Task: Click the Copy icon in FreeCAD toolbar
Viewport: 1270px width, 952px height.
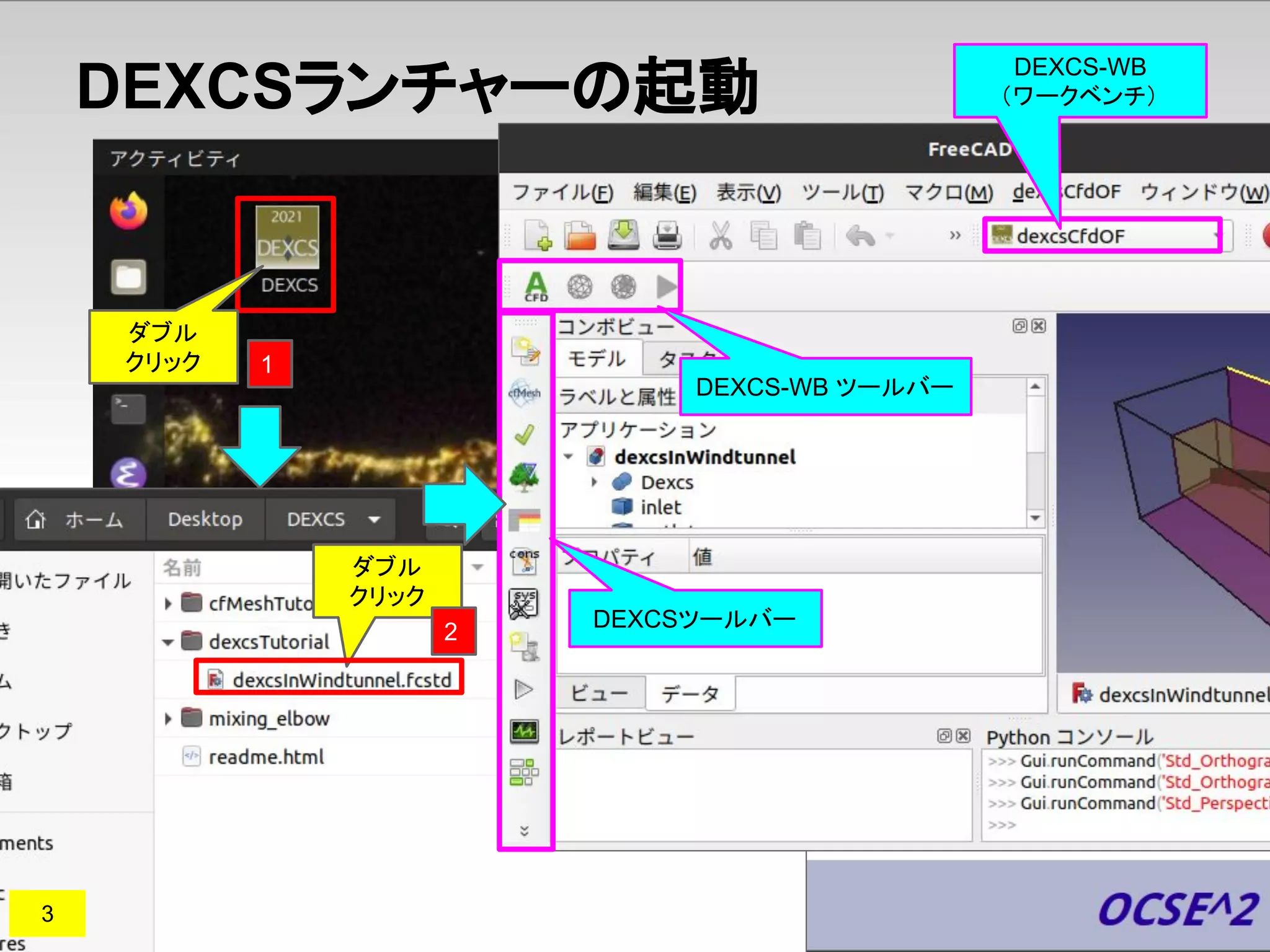Action: pos(763,236)
